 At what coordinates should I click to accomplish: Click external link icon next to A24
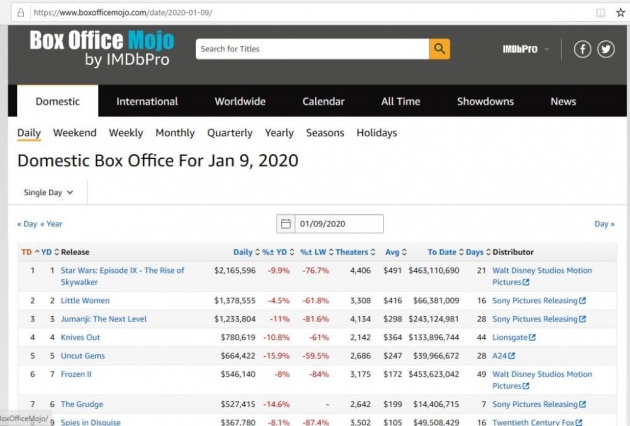click(x=511, y=356)
